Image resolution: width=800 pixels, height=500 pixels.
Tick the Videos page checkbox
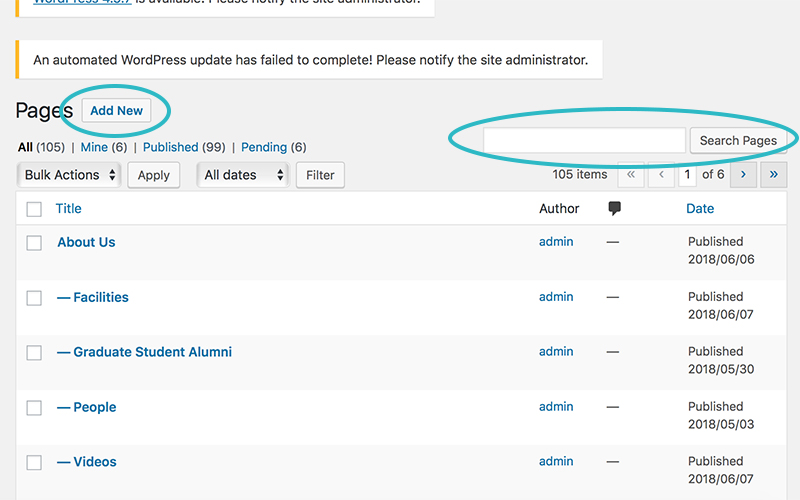pos(34,462)
